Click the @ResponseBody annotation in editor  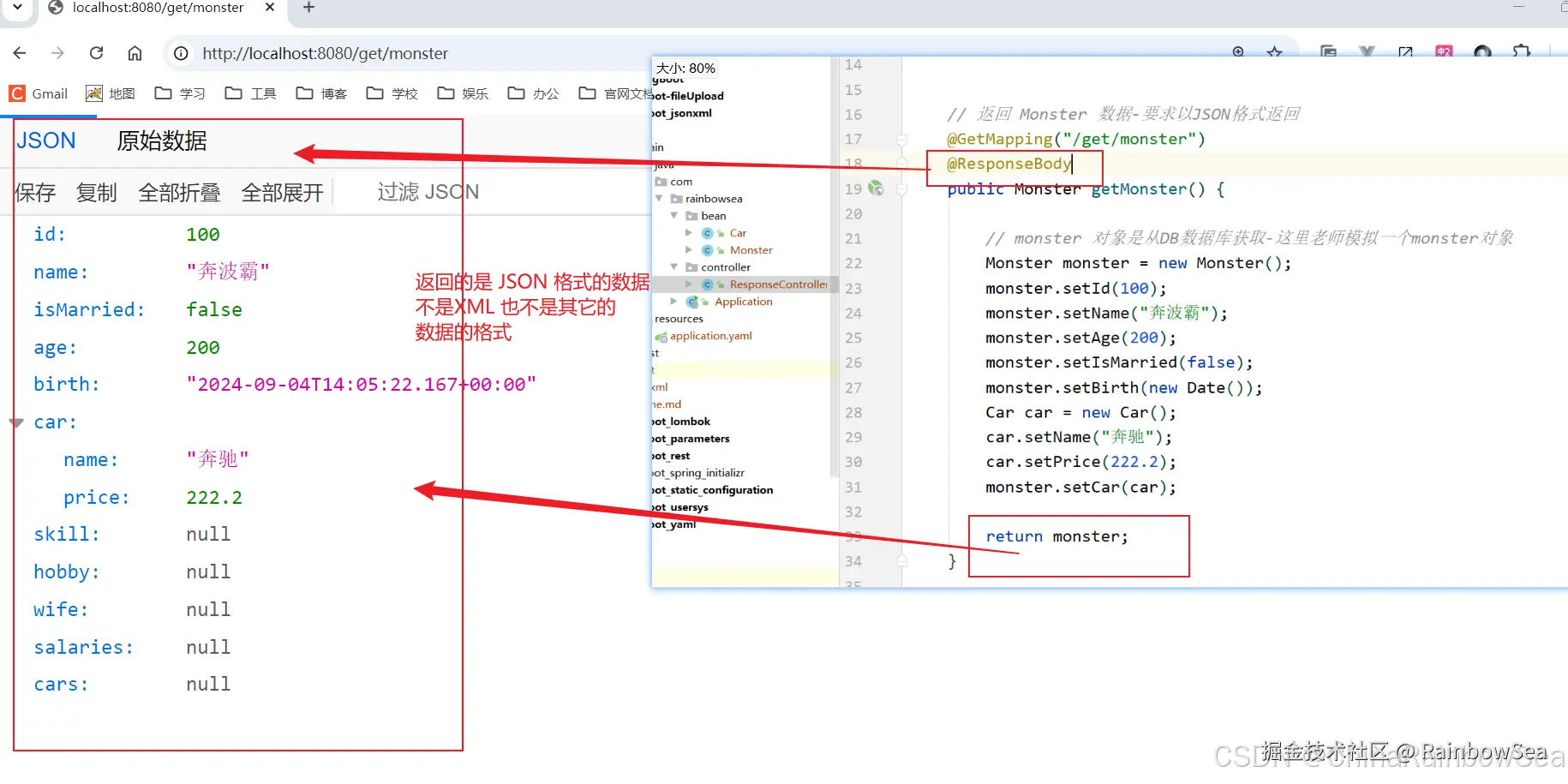pyautogui.click(x=1008, y=164)
